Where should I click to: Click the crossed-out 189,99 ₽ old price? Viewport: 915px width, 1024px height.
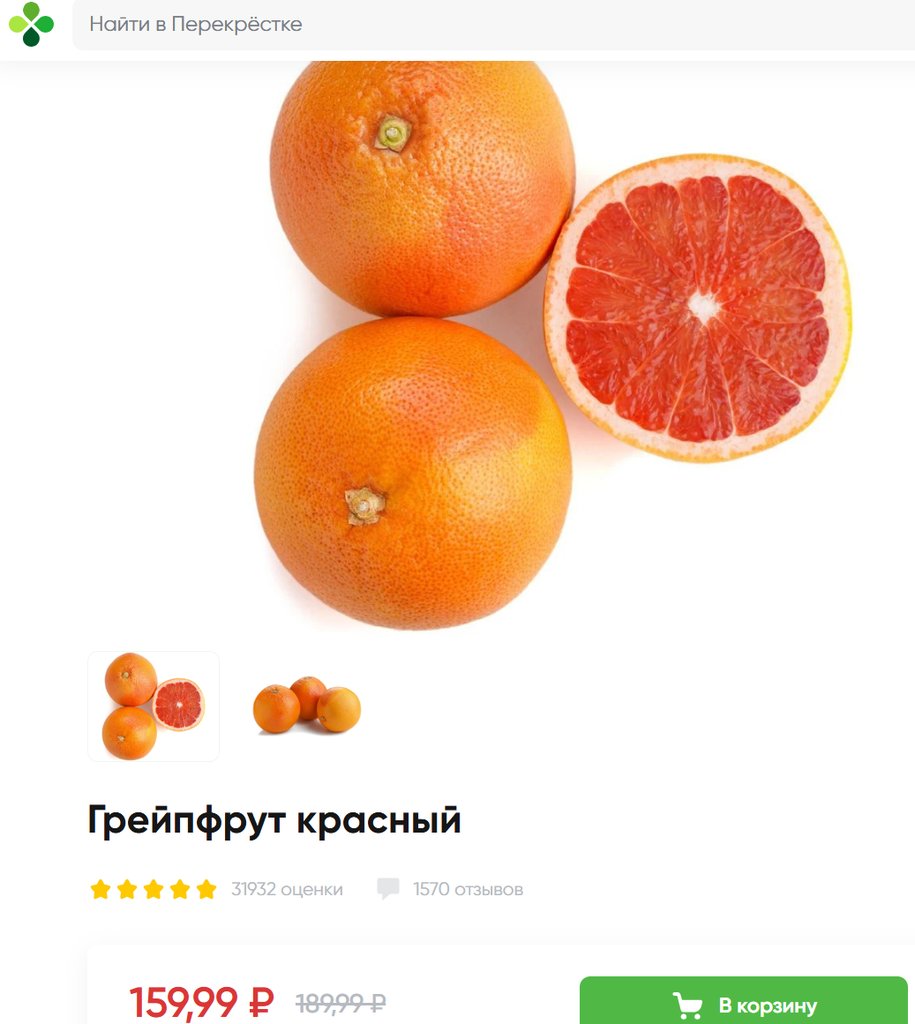pyautogui.click(x=340, y=1001)
